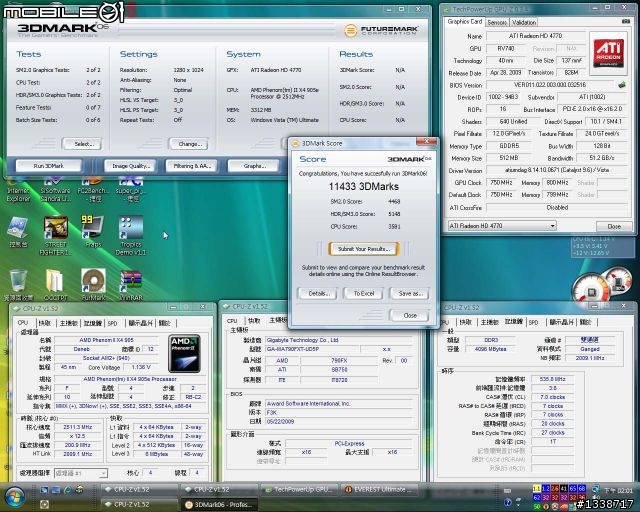
Task: Select CPU tab in left CPU-Z window
Action: coord(23,323)
